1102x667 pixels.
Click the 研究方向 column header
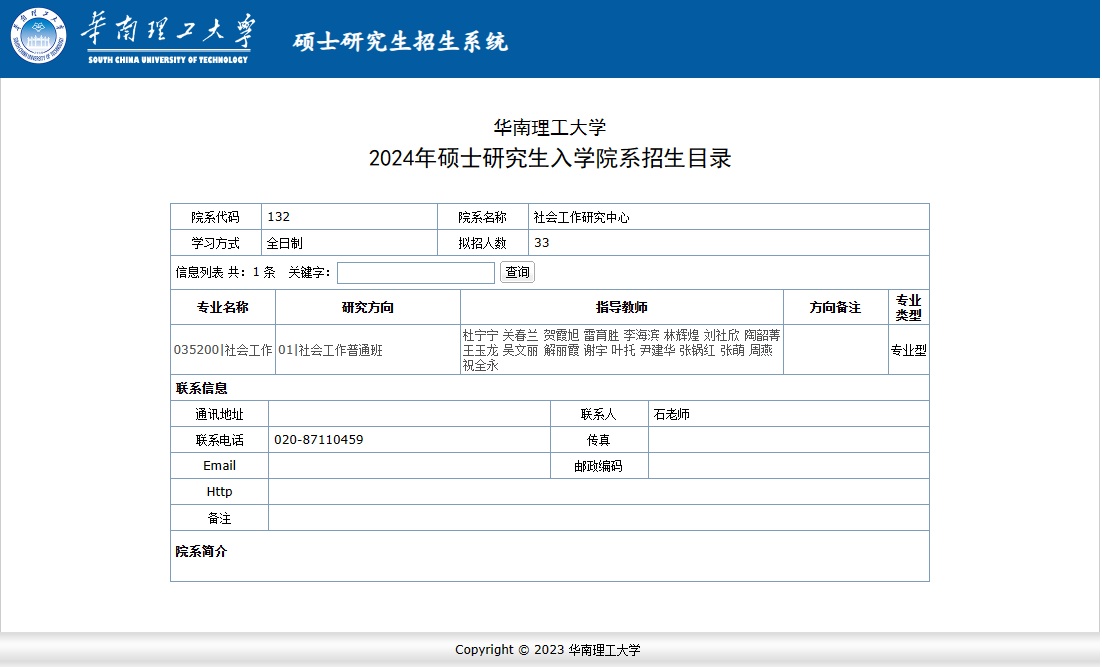point(367,308)
